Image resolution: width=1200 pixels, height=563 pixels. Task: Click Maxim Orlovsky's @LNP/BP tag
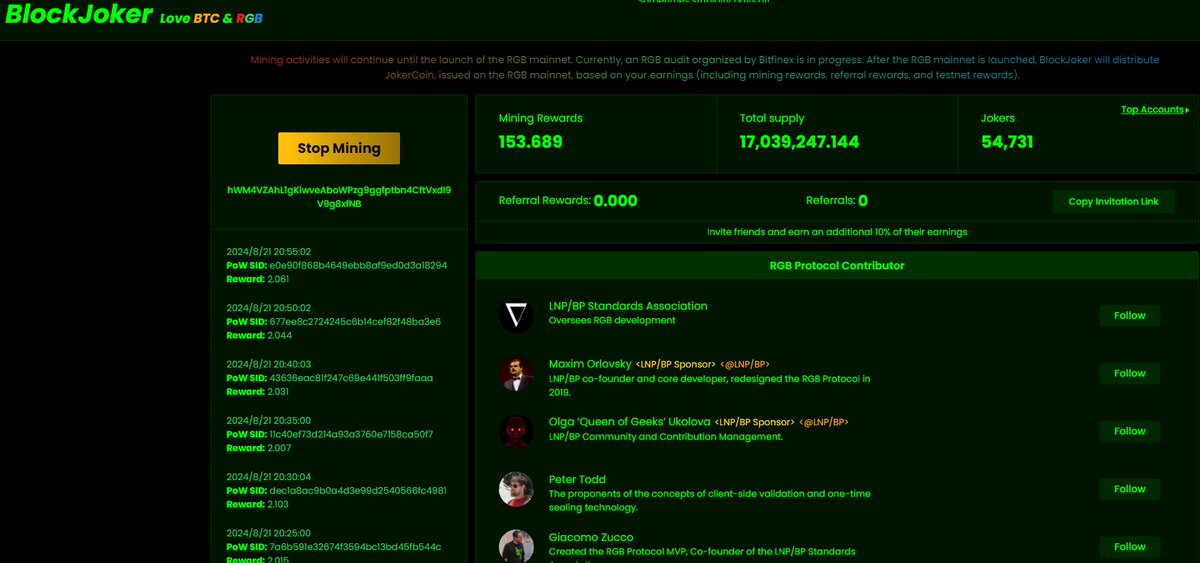[x=744, y=365]
